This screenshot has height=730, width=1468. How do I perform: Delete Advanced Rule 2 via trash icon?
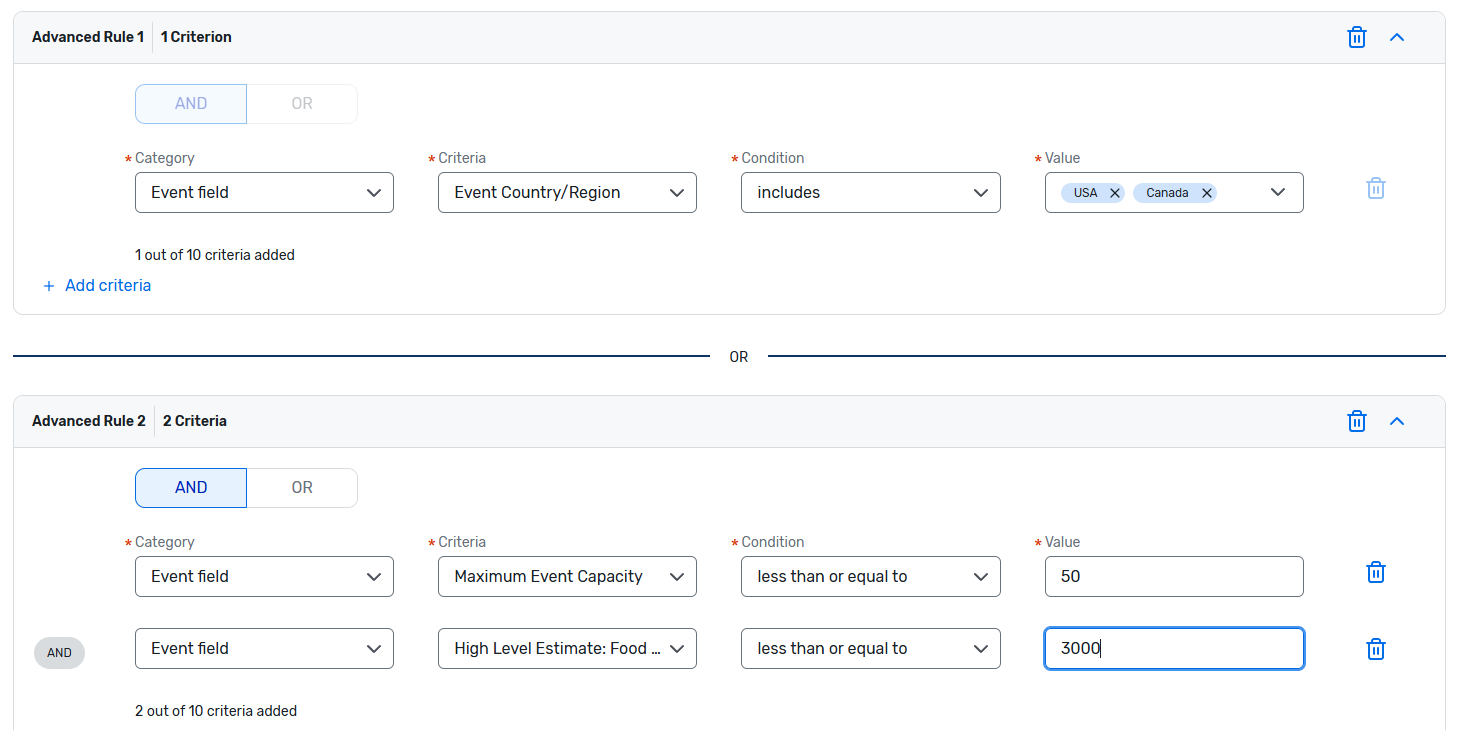[x=1357, y=421]
